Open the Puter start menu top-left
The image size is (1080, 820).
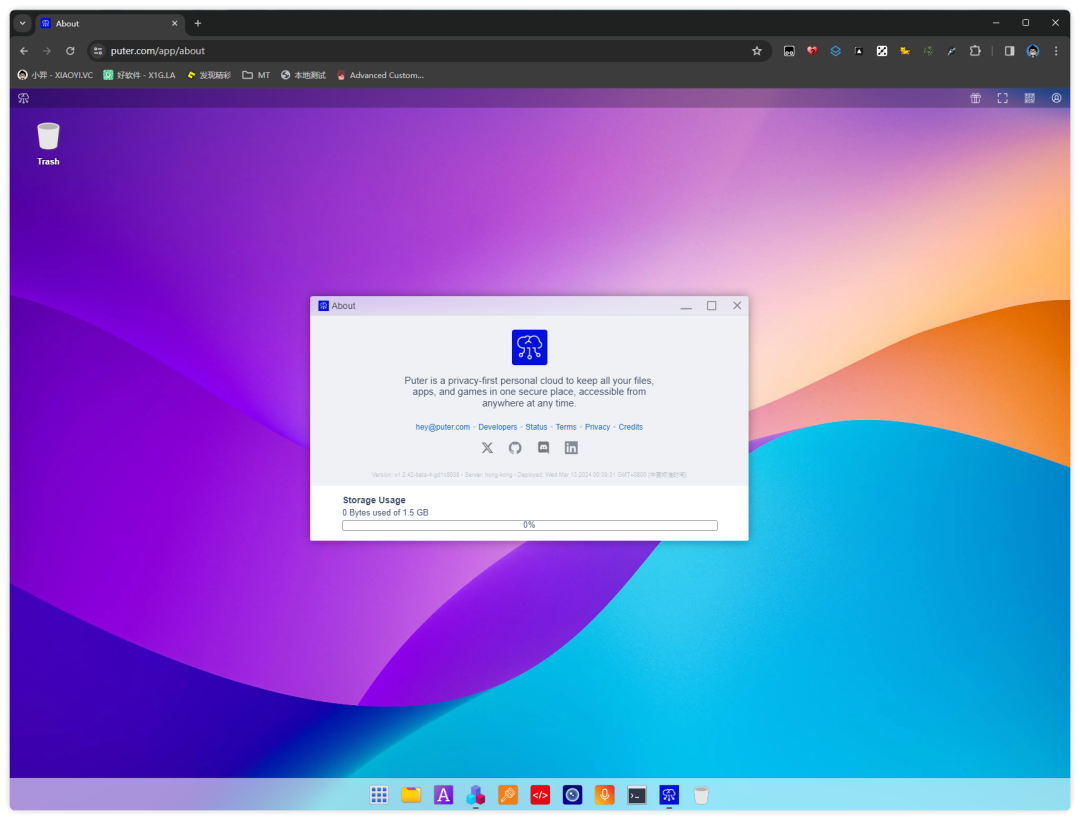coord(22,98)
